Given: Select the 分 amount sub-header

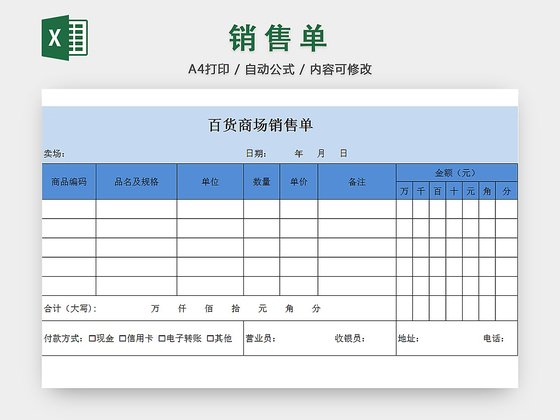Looking at the screenshot, I should [x=506, y=191].
